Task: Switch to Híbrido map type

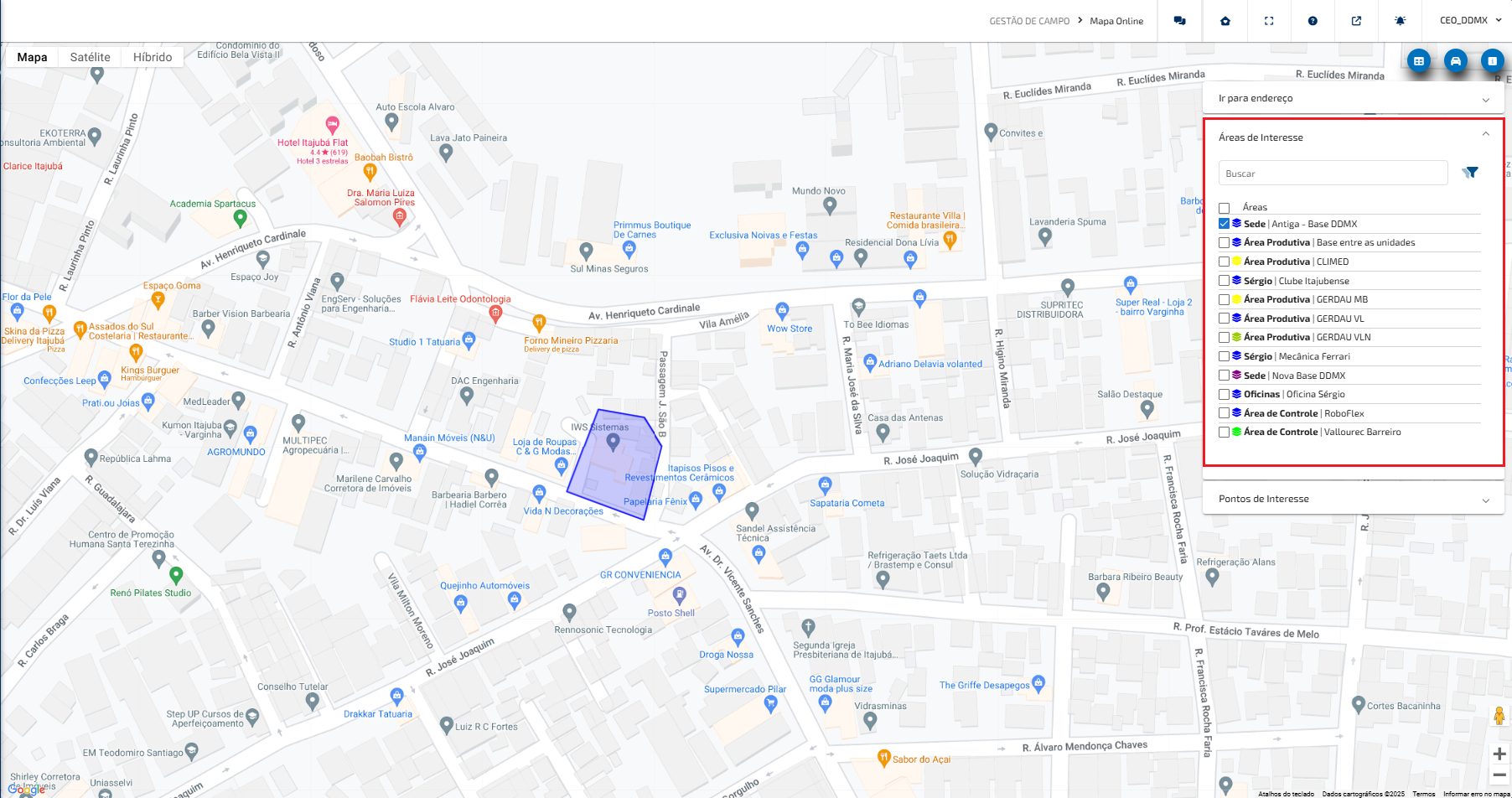Action: [153, 57]
